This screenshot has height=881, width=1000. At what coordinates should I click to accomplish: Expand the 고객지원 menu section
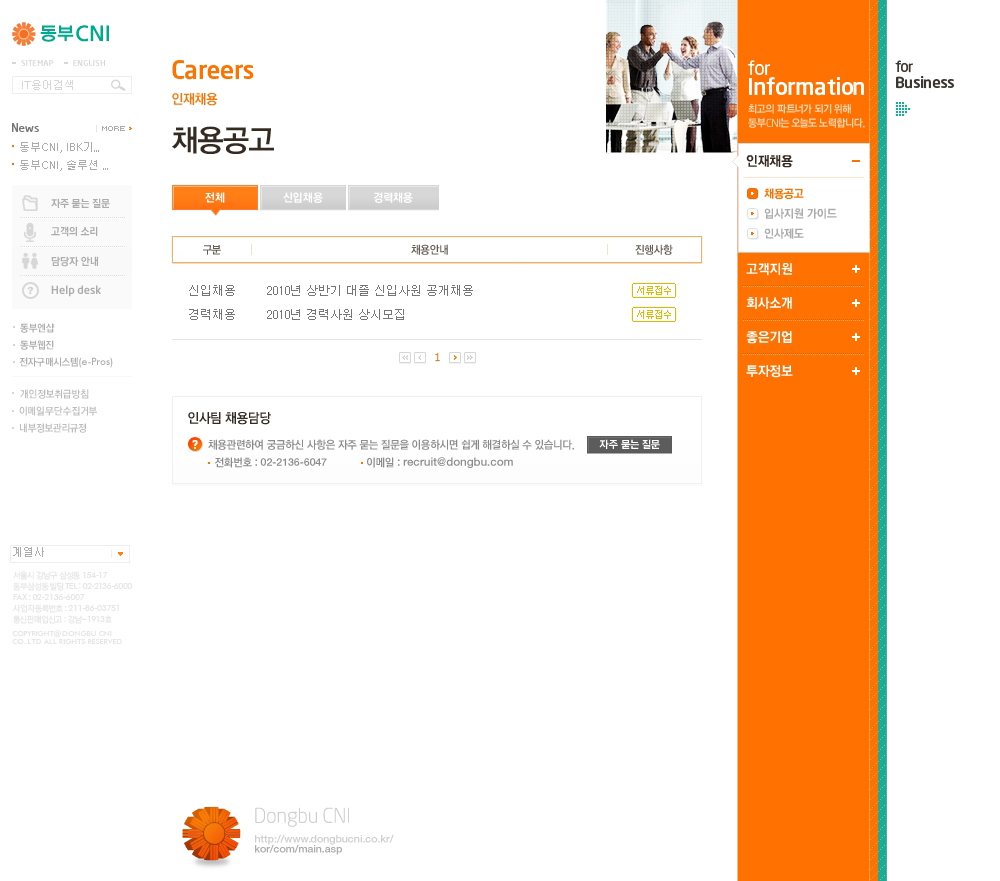click(855, 269)
